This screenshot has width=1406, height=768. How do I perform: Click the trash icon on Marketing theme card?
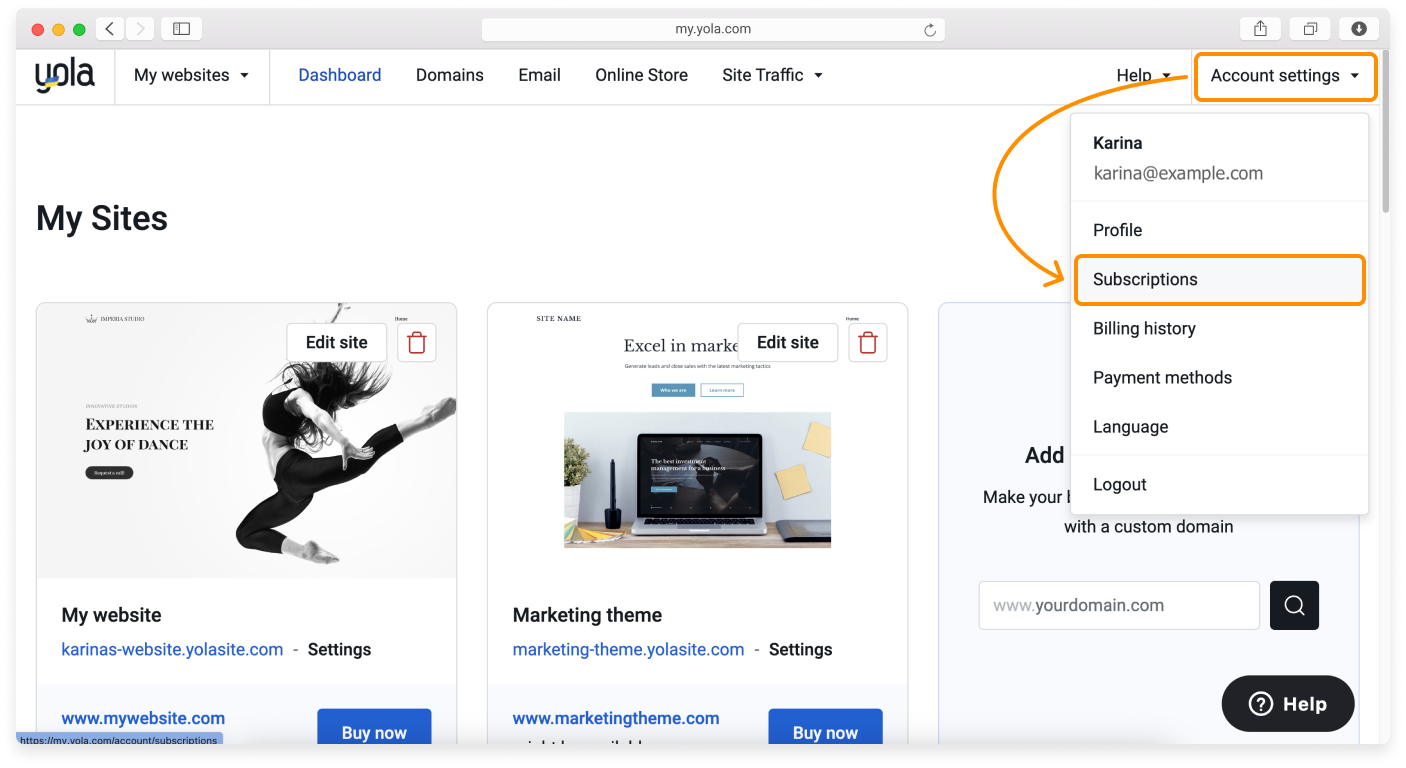point(867,342)
